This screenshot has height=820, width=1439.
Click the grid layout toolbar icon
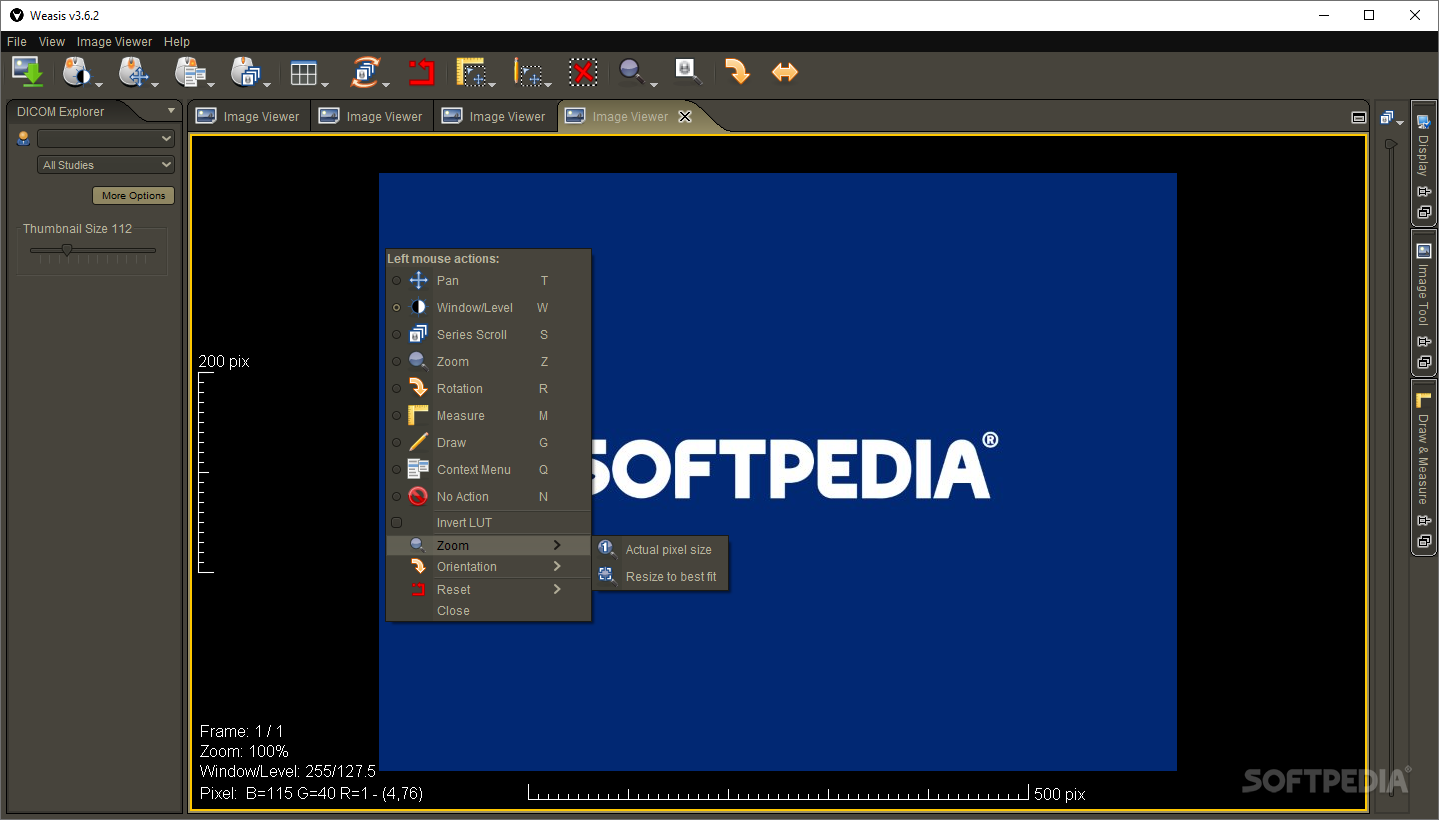[303, 72]
